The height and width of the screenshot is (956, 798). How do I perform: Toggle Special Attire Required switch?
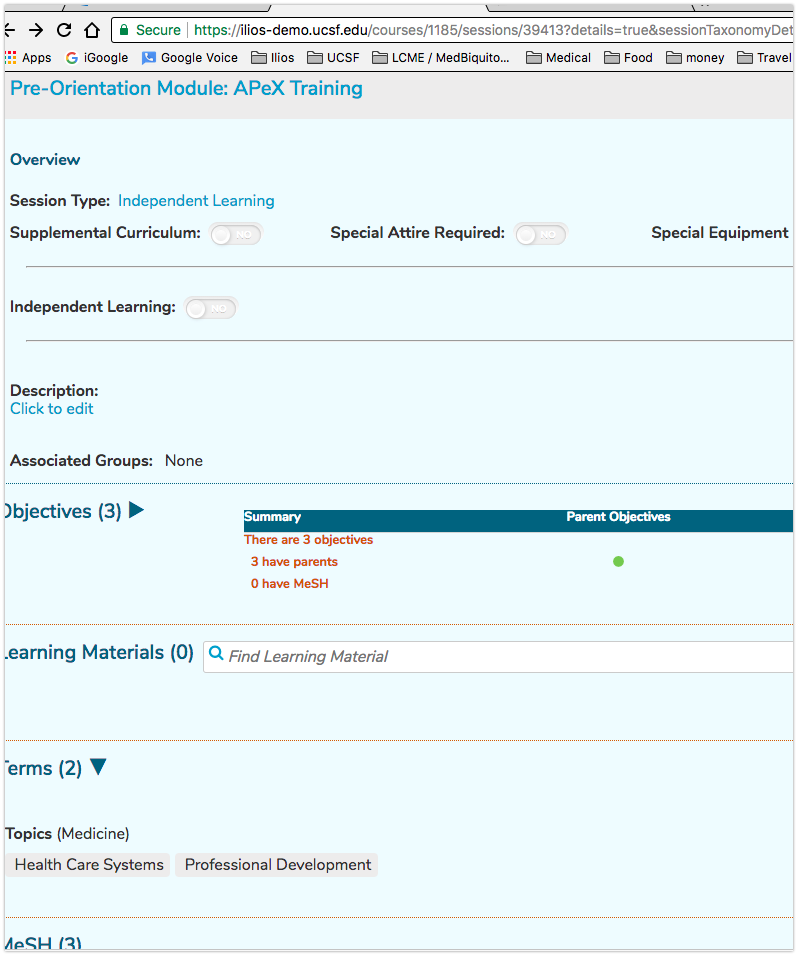pos(540,235)
